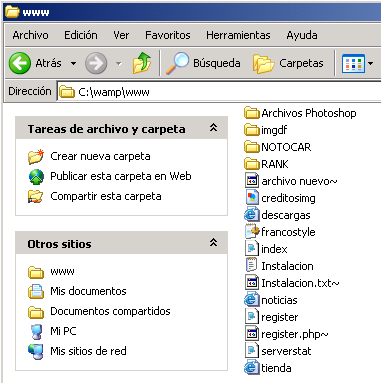The width and height of the screenshot is (381, 383).
Task: Select the creditosimg image file icon
Action: (252, 198)
